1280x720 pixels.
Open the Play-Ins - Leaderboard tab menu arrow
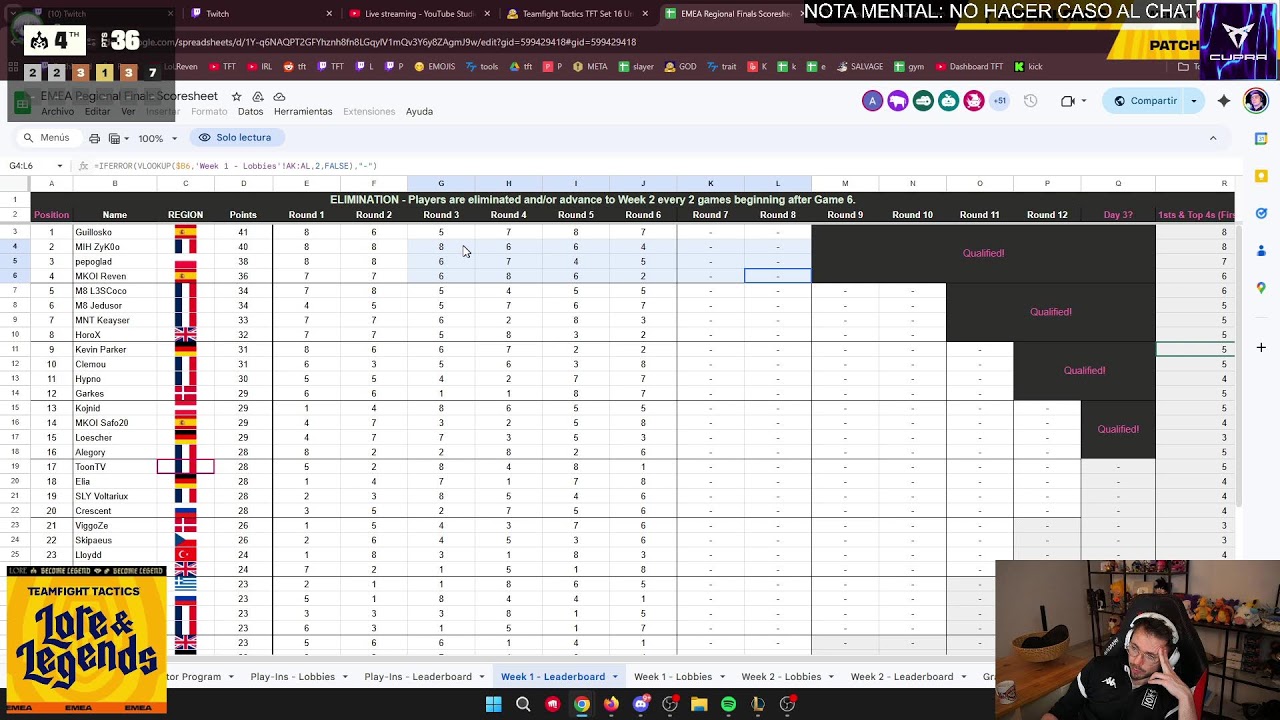(482, 677)
